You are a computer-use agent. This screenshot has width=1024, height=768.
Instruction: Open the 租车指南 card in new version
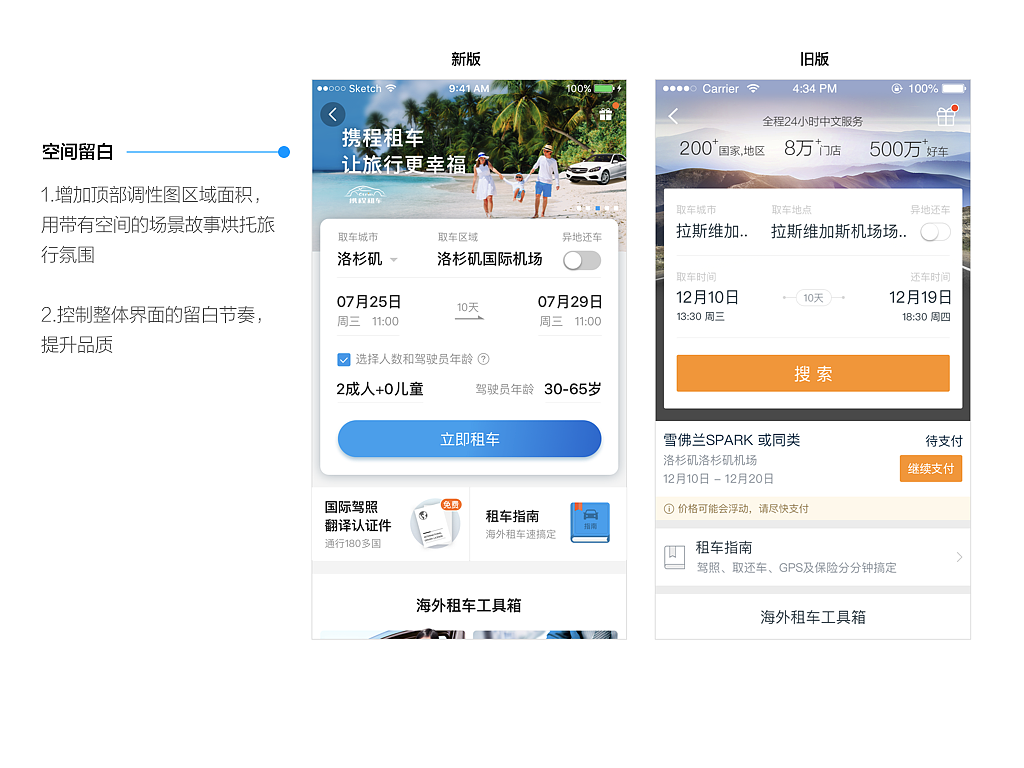(x=548, y=524)
